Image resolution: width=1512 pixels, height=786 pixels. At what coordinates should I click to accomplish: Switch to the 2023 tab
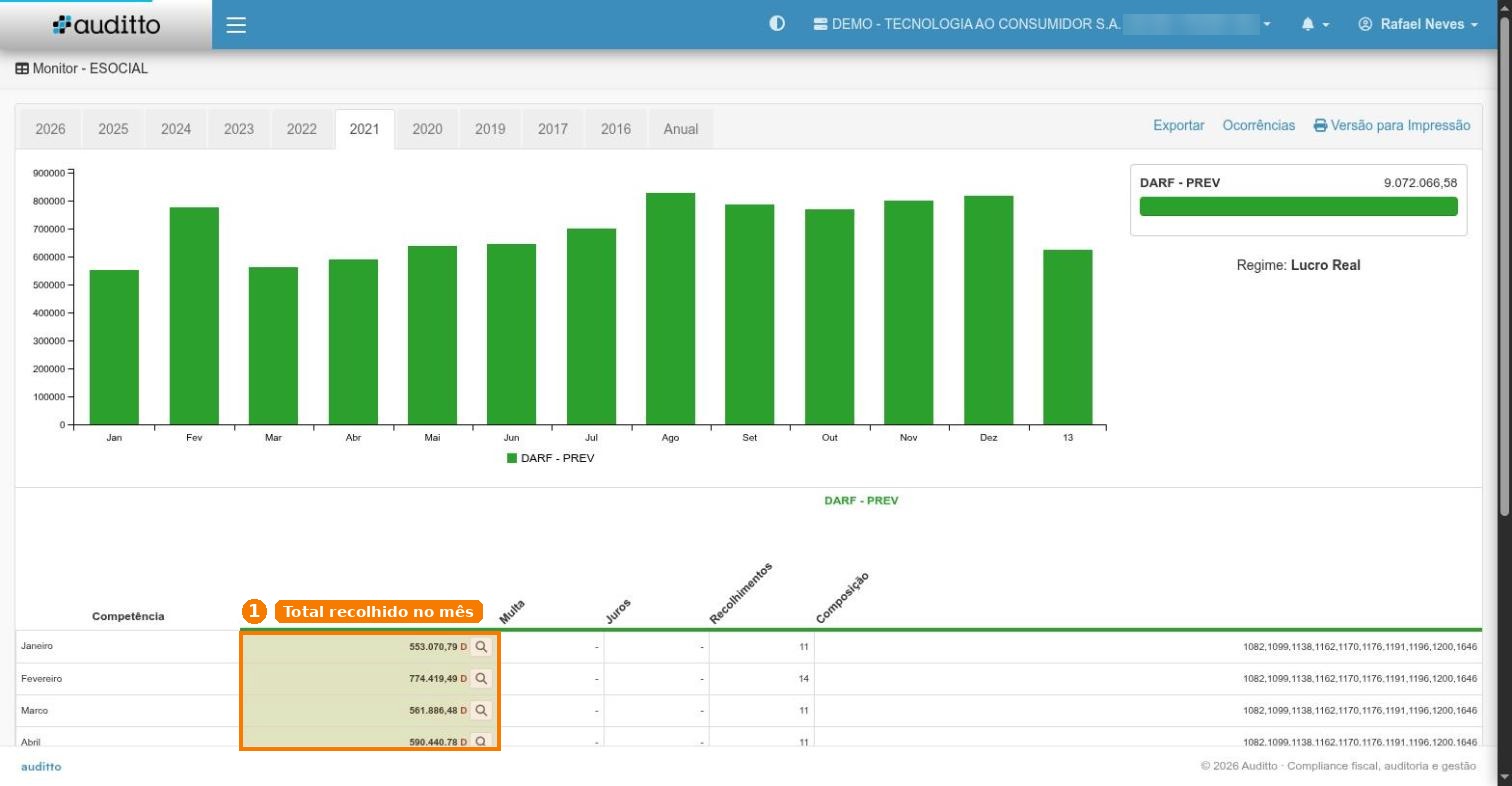tap(238, 129)
